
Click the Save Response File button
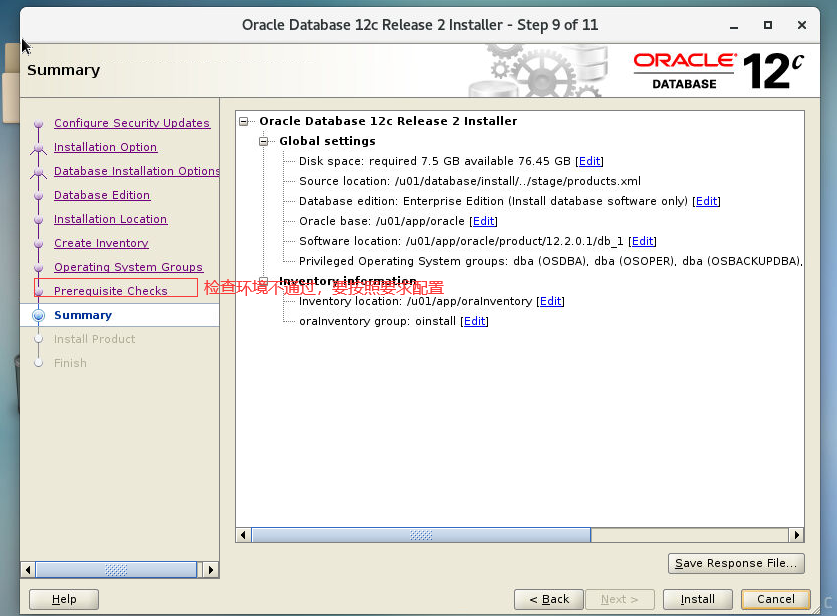[736, 563]
